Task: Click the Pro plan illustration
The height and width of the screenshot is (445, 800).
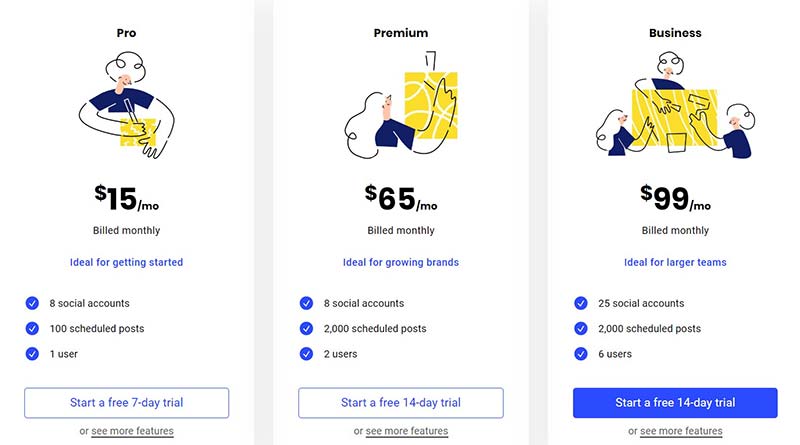Action: coord(126,106)
